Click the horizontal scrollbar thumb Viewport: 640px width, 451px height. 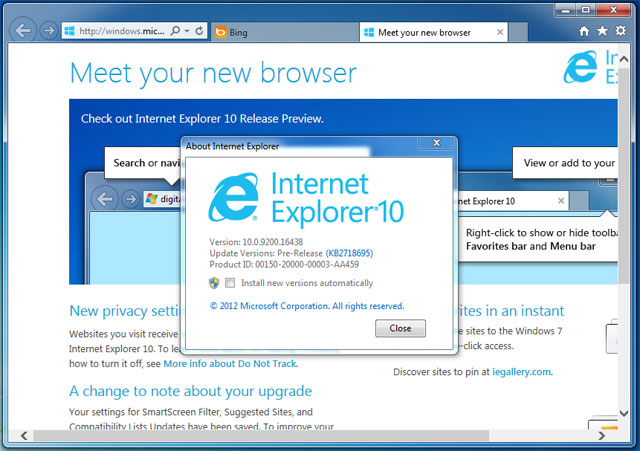(x=261, y=435)
